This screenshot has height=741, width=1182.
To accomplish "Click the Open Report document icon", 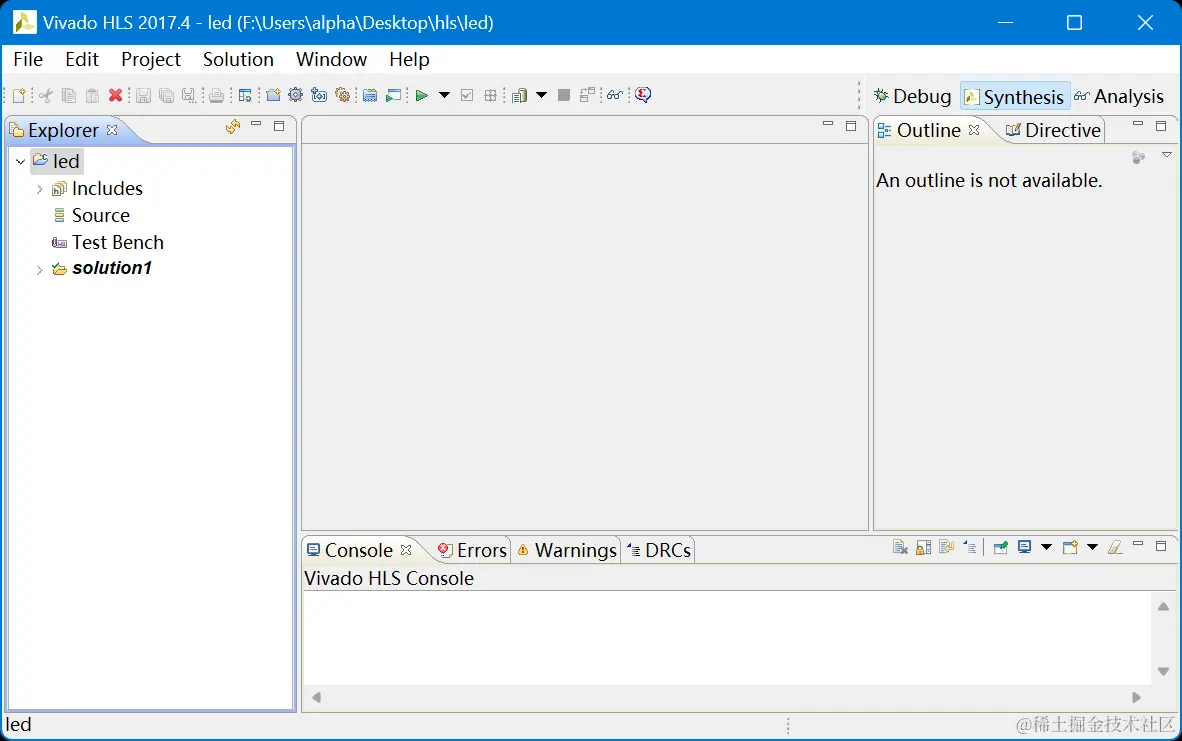I will (519, 95).
